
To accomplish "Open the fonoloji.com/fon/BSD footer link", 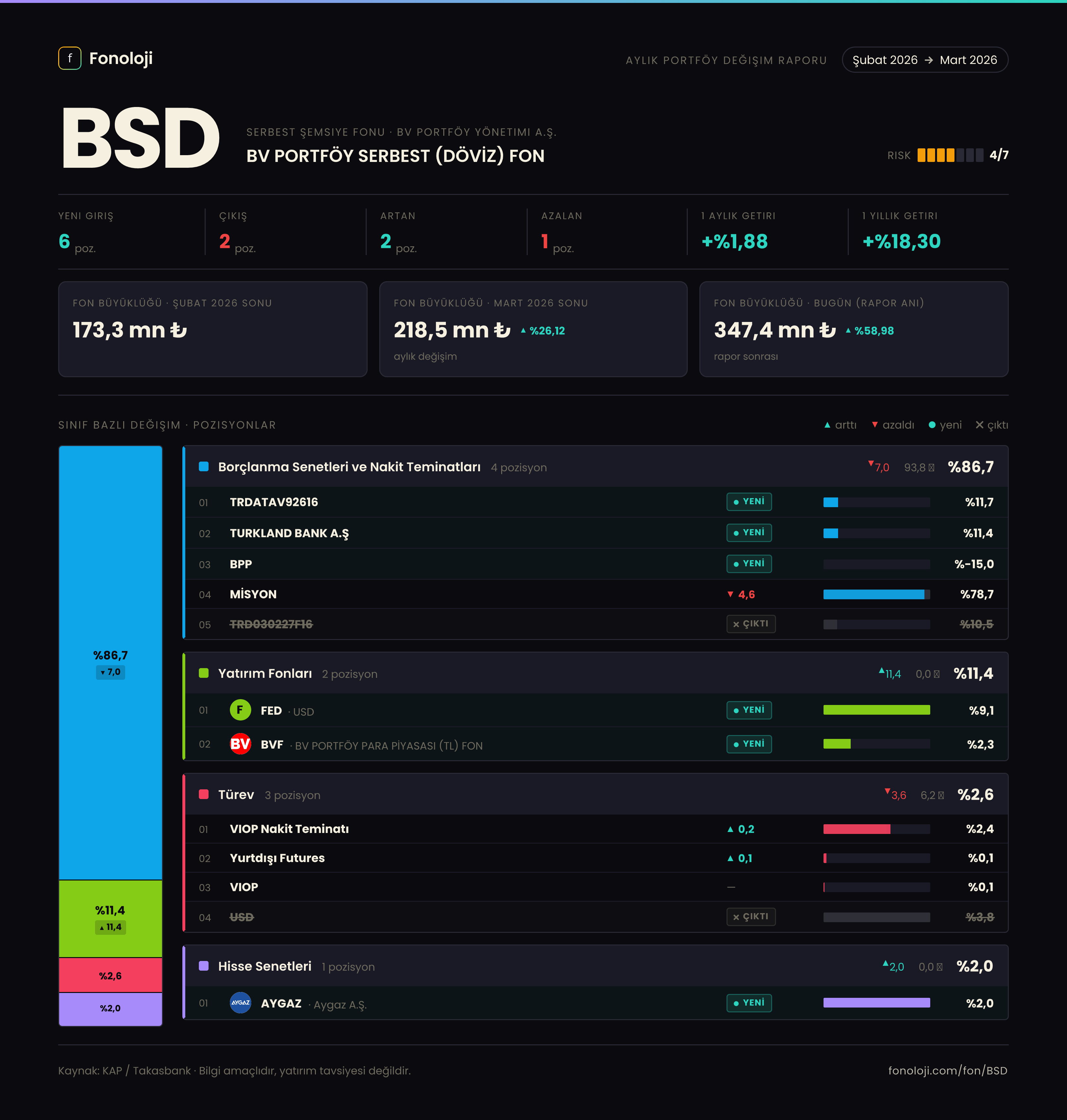I will (x=948, y=1071).
